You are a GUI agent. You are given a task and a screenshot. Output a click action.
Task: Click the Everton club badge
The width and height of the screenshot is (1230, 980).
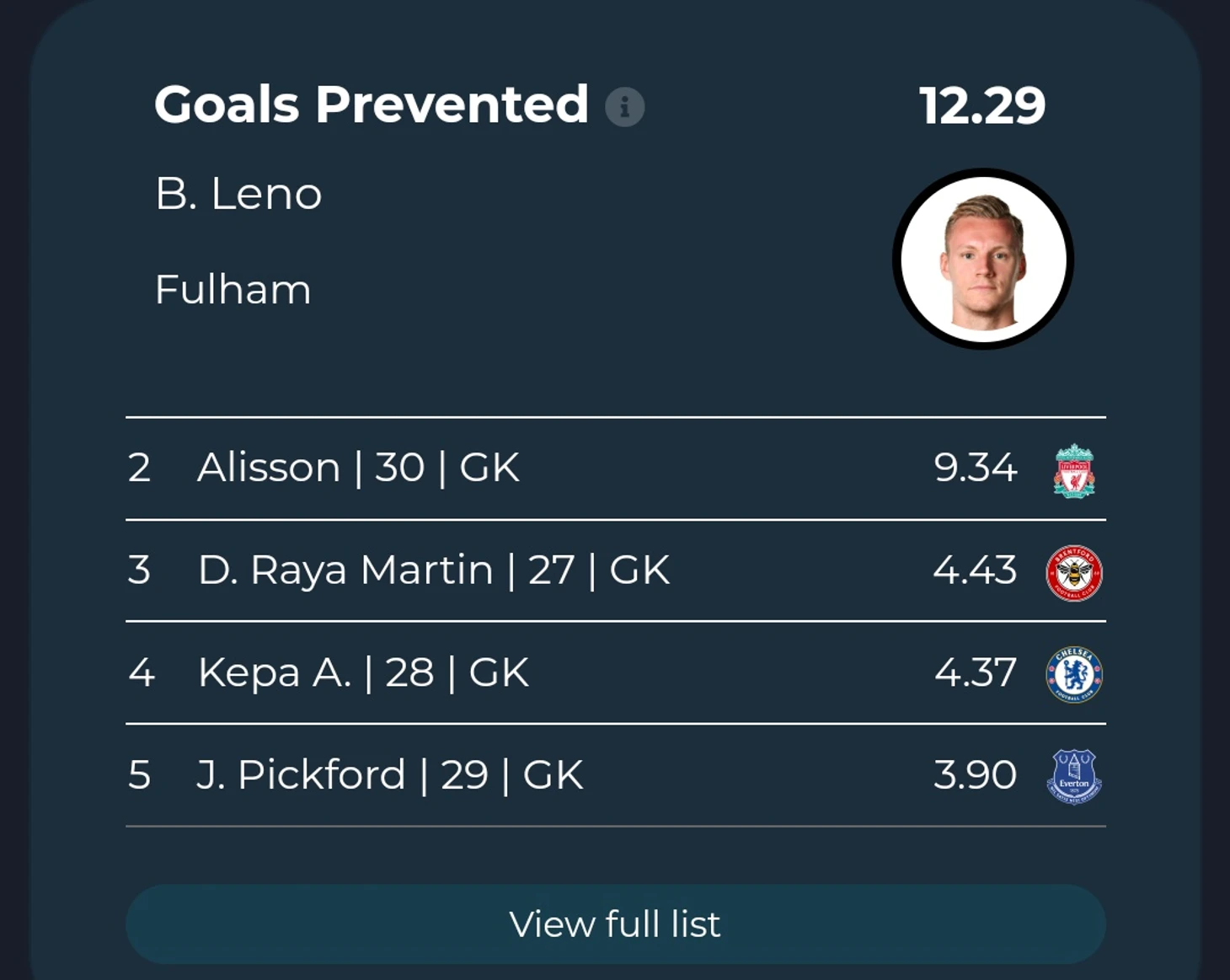point(1074,776)
